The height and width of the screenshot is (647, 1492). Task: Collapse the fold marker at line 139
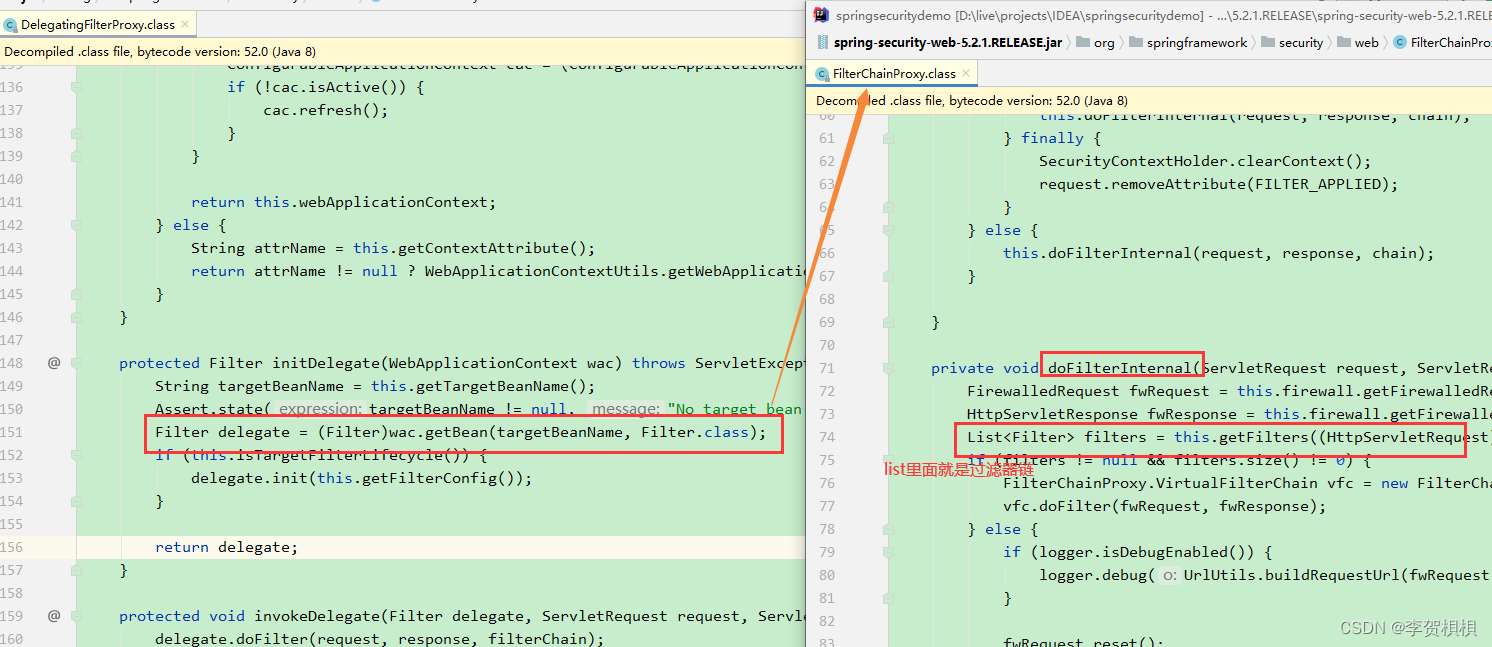(x=76, y=156)
